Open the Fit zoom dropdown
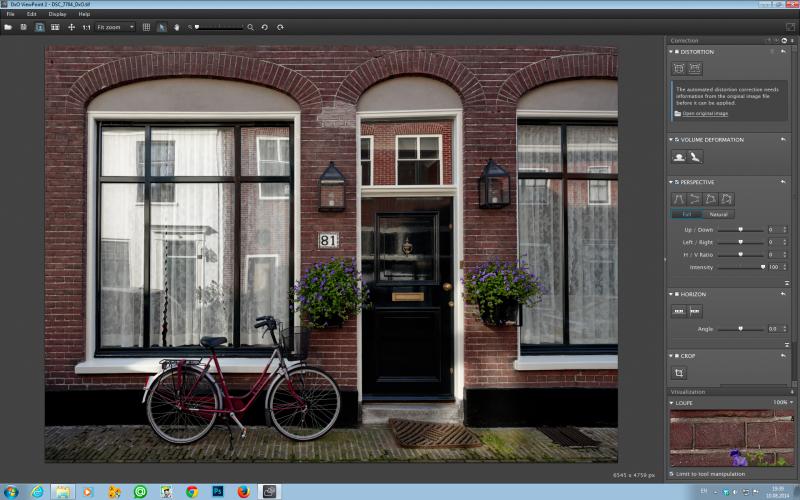The image size is (800, 500). [x=115, y=27]
